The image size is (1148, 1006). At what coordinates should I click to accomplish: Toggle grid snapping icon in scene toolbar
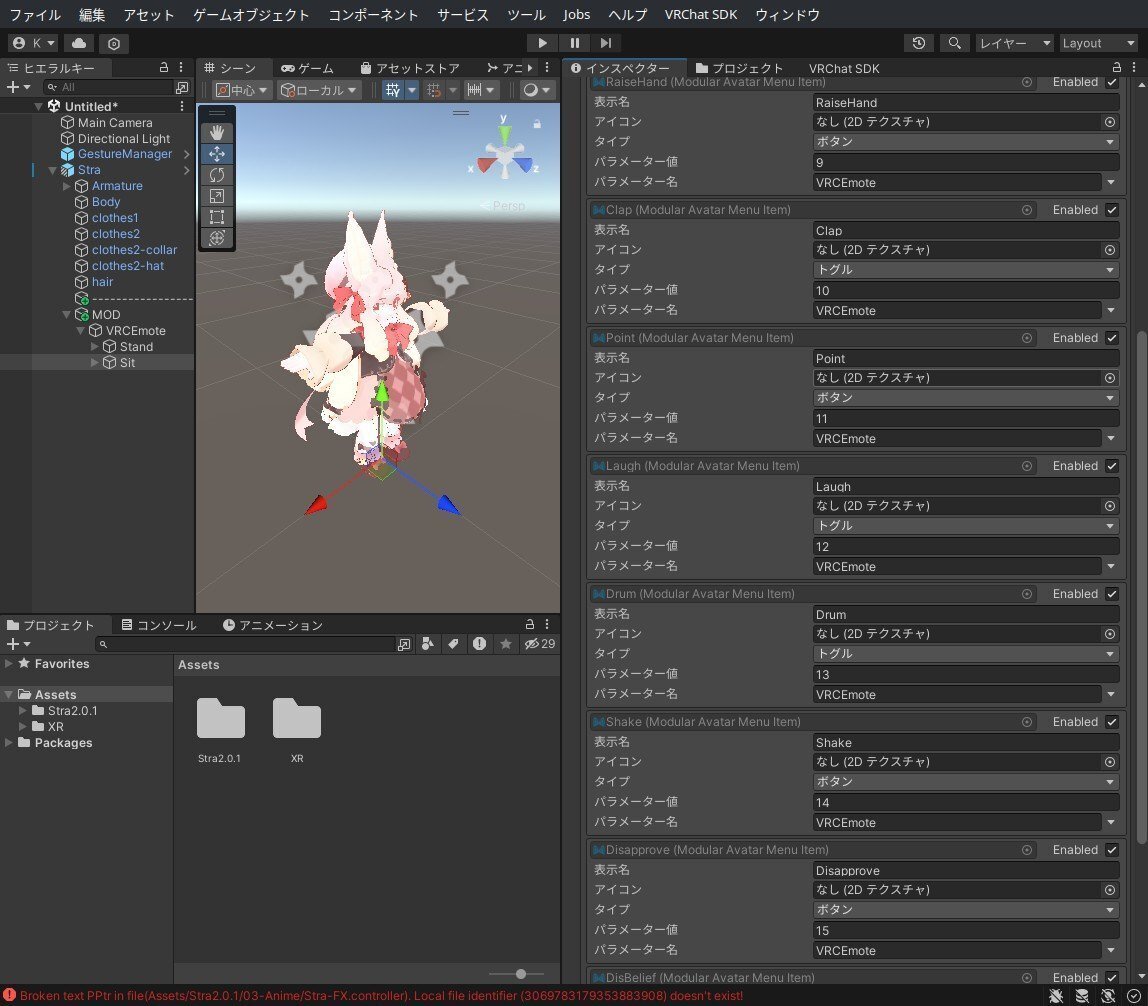(x=393, y=90)
